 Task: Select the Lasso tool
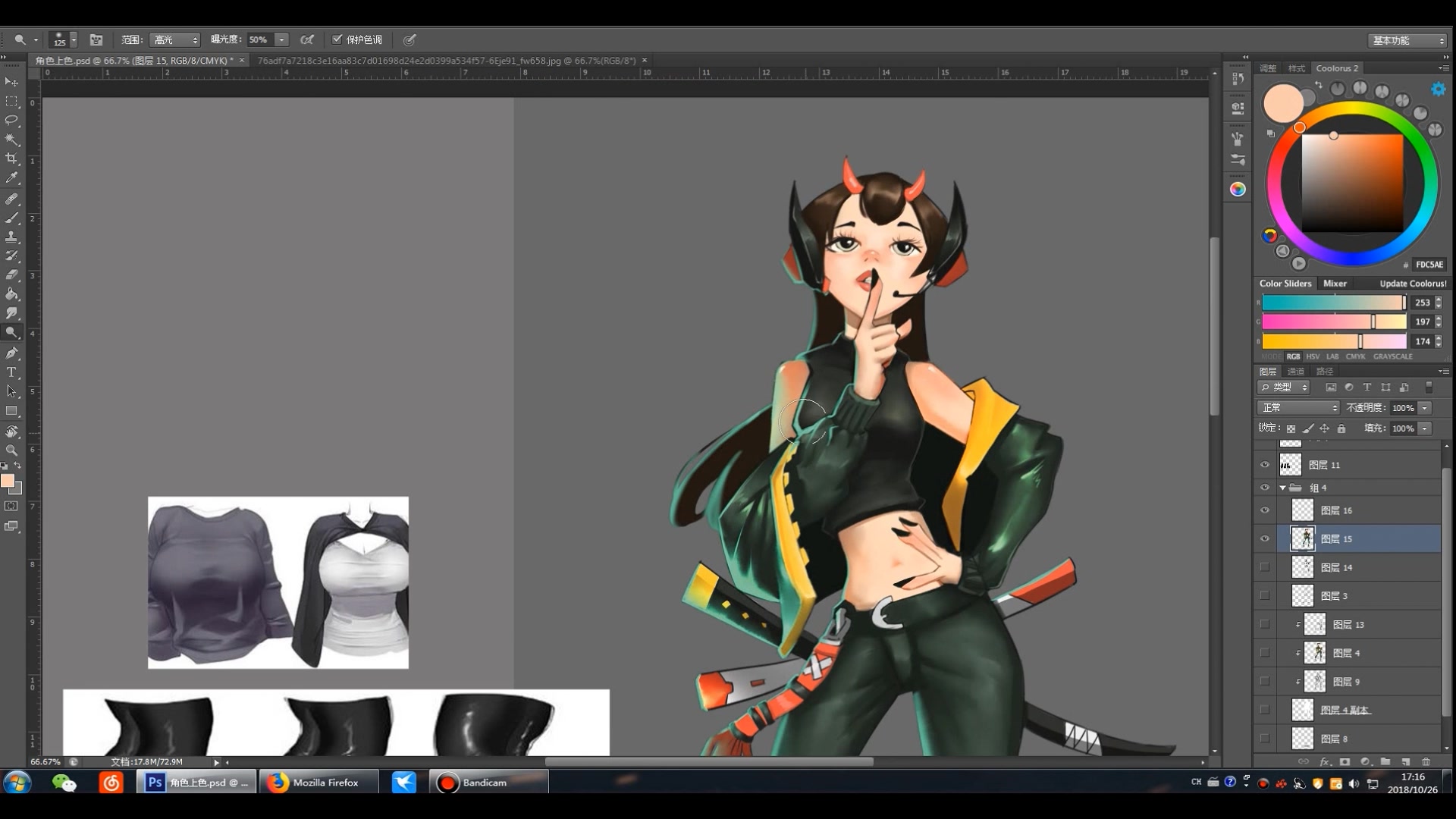(x=11, y=120)
